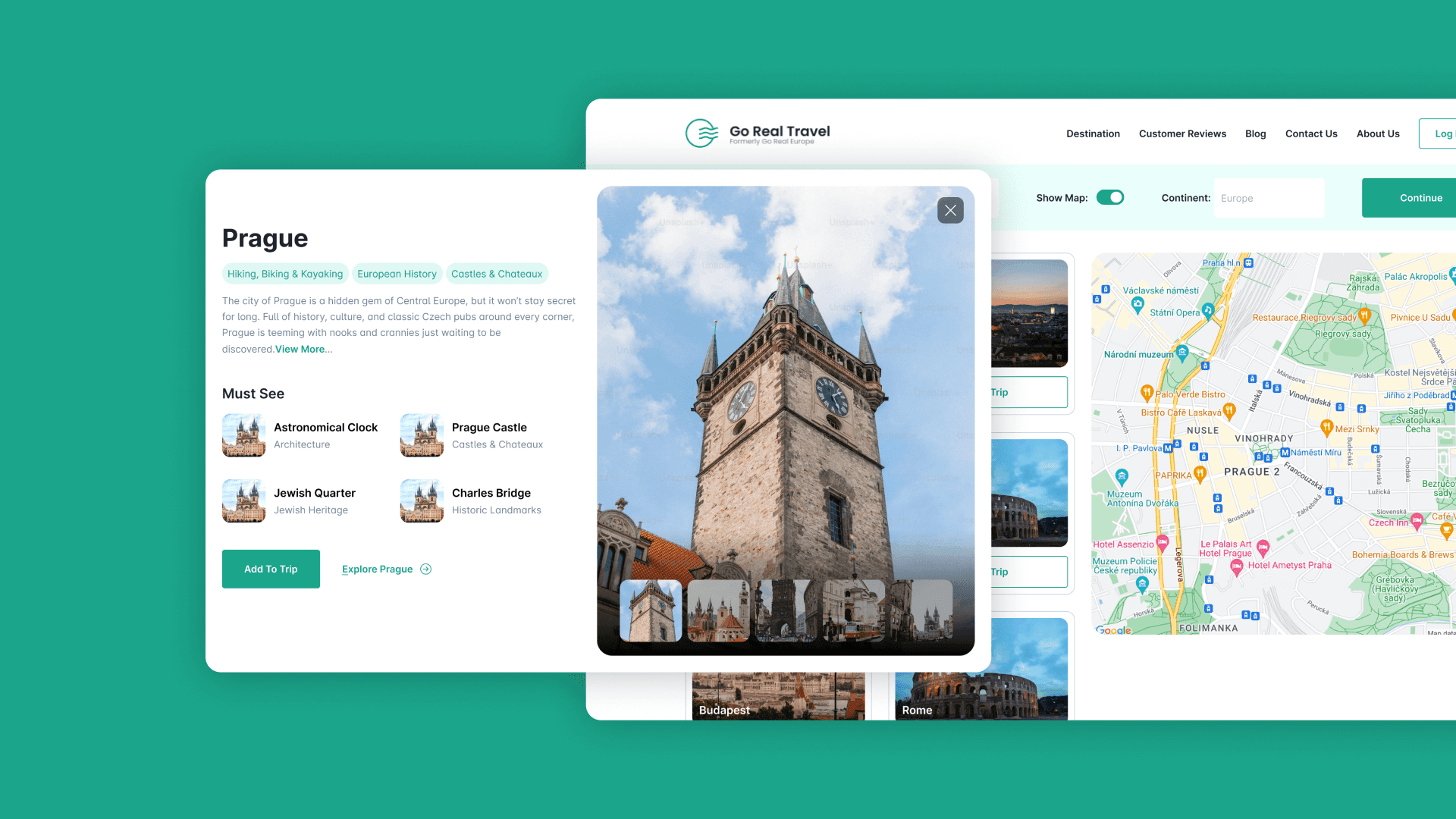Open Customer Reviews menu item
This screenshot has height=819, width=1456.
coord(1182,133)
